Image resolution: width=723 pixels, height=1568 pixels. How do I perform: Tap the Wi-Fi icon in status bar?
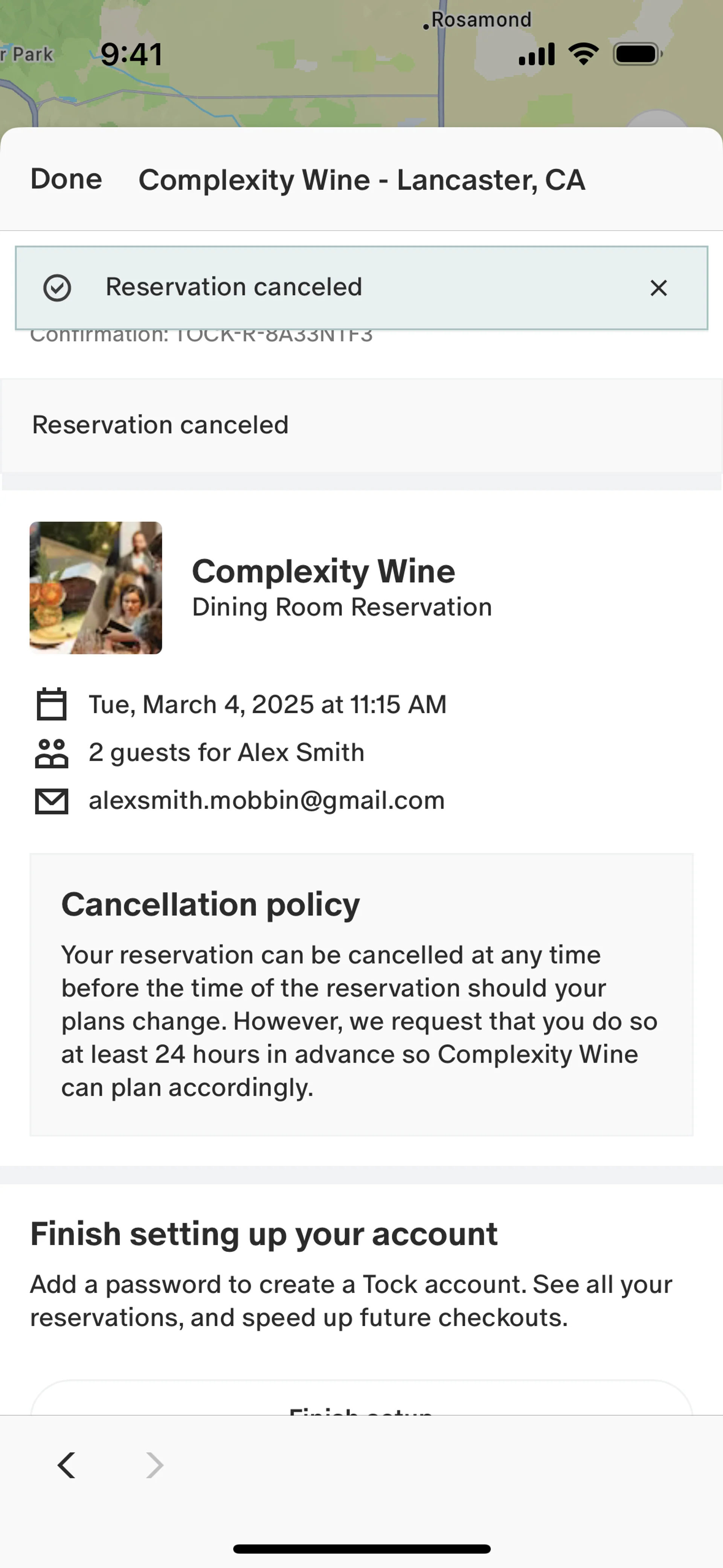tap(583, 54)
